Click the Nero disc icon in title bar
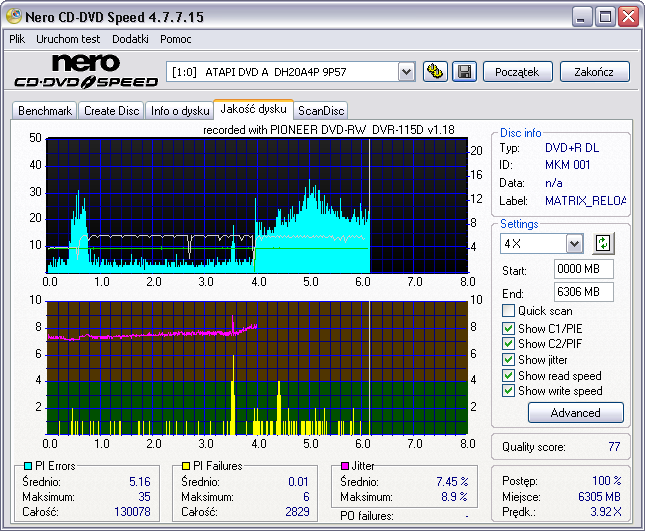The image size is (645, 531). (14, 16)
